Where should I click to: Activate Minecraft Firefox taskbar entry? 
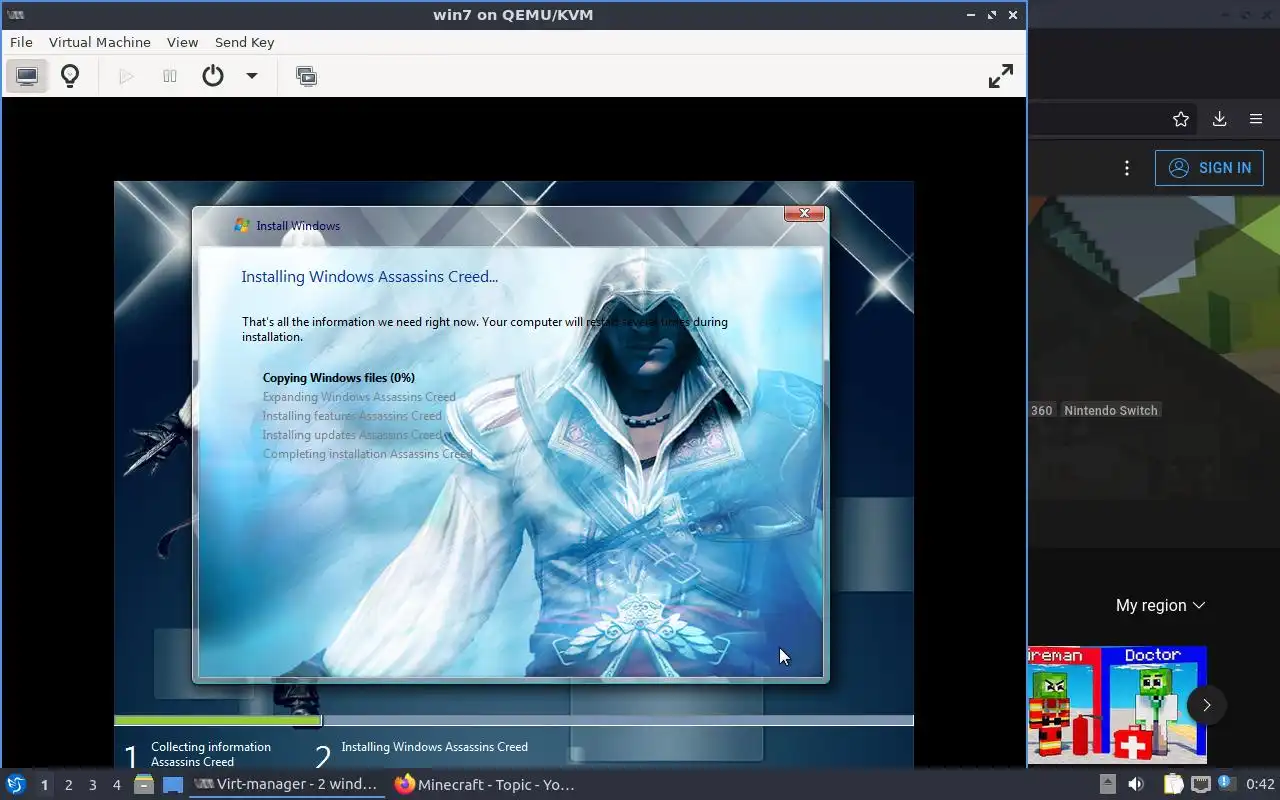pos(485,785)
